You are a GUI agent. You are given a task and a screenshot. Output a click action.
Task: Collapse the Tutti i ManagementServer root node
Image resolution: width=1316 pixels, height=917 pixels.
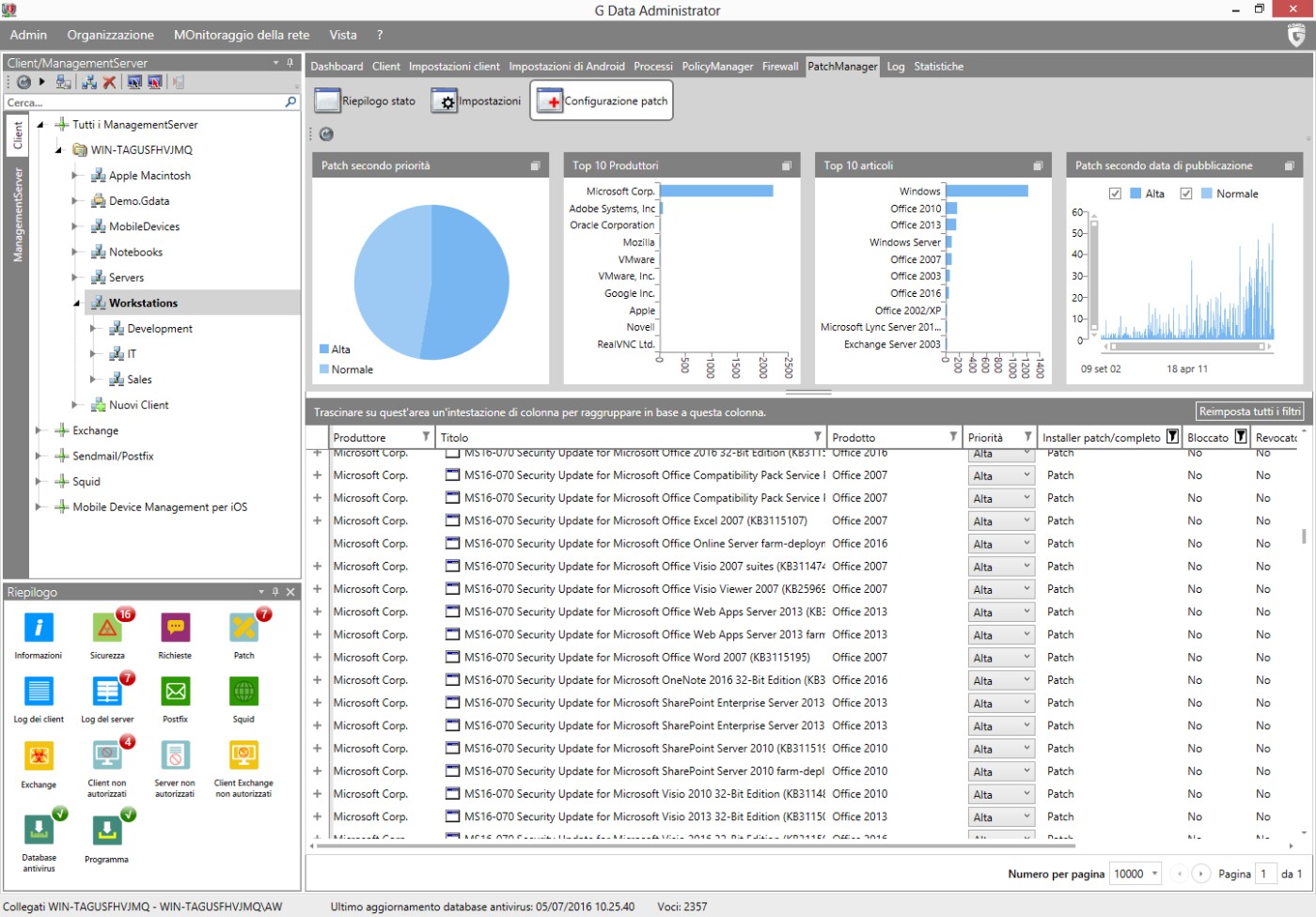pyautogui.click(x=39, y=124)
